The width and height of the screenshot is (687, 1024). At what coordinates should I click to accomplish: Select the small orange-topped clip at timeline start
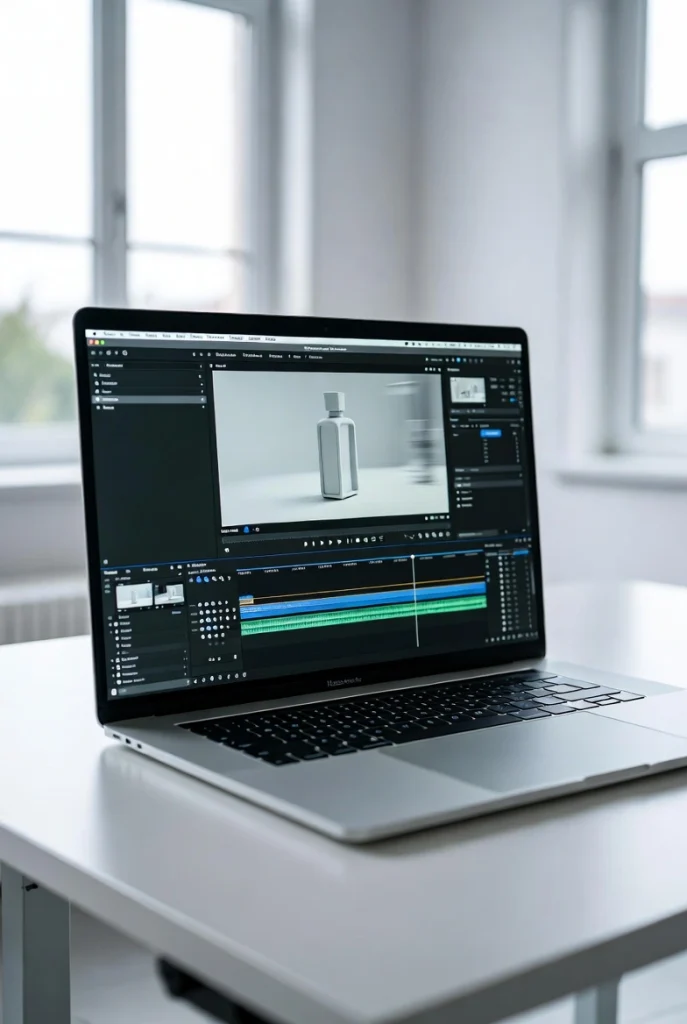coord(246,598)
